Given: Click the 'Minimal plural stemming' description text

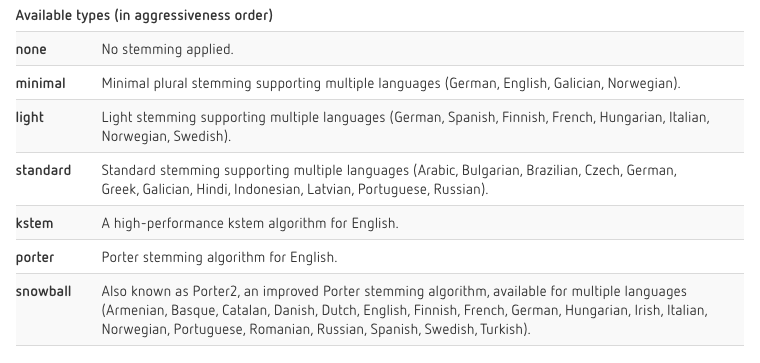Looking at the screenshot, I should (391, 83).
